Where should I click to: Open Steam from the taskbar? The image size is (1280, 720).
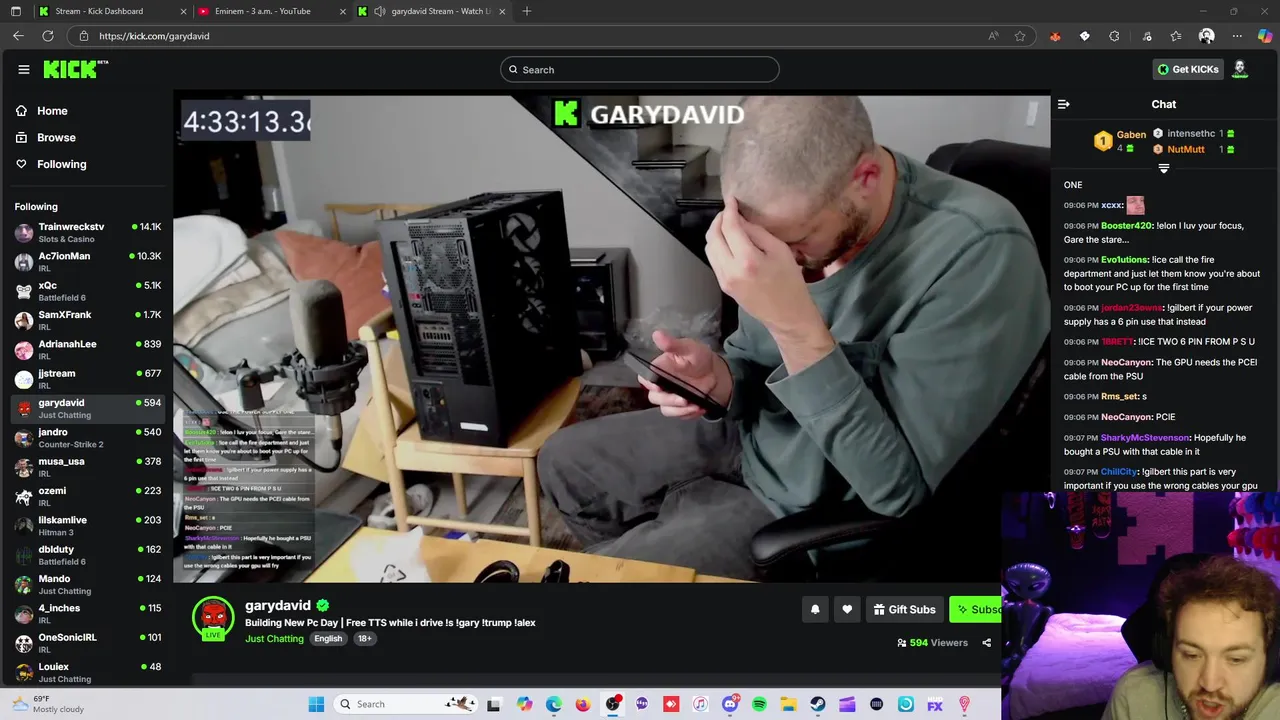click(x=817, y=704)
